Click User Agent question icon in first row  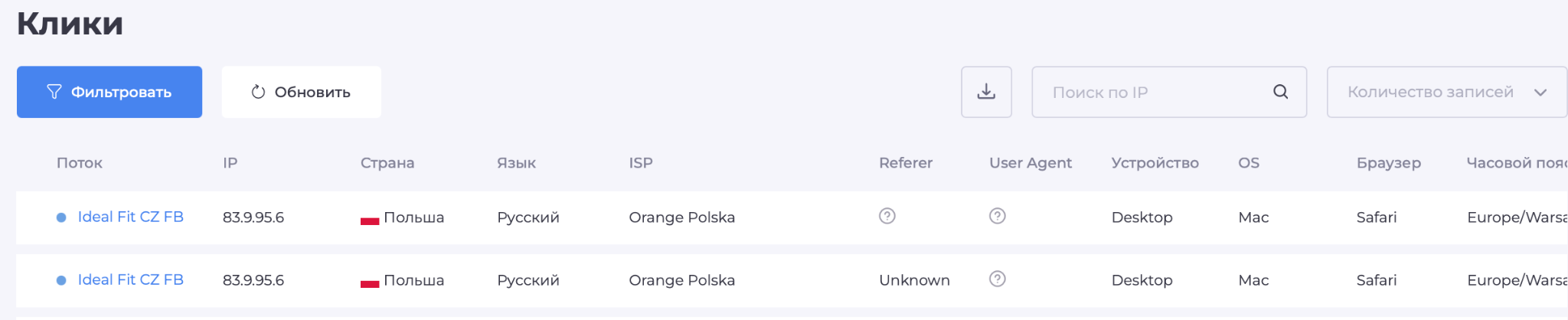click(x=997, y=216)
